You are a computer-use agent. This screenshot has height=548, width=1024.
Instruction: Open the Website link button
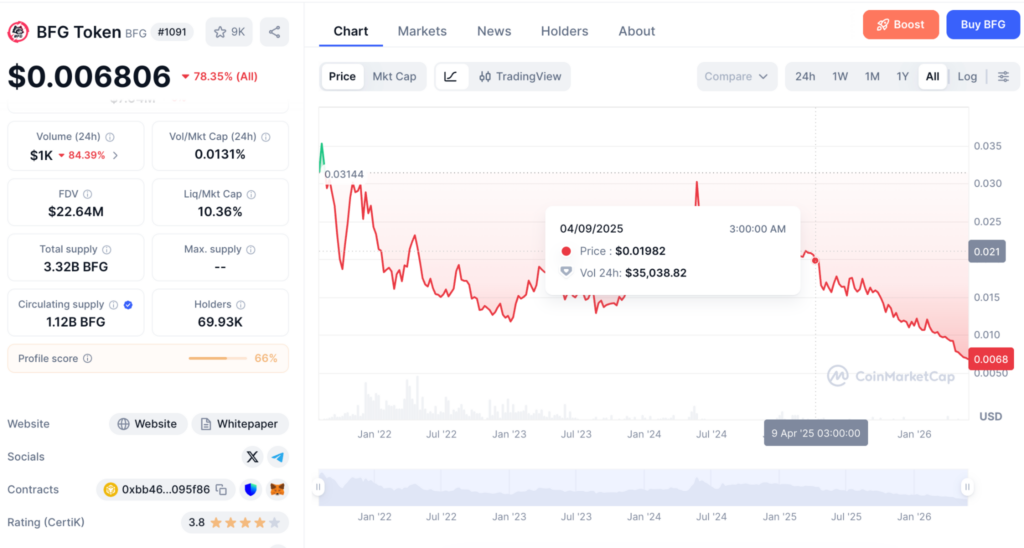[x=148, y=424]
